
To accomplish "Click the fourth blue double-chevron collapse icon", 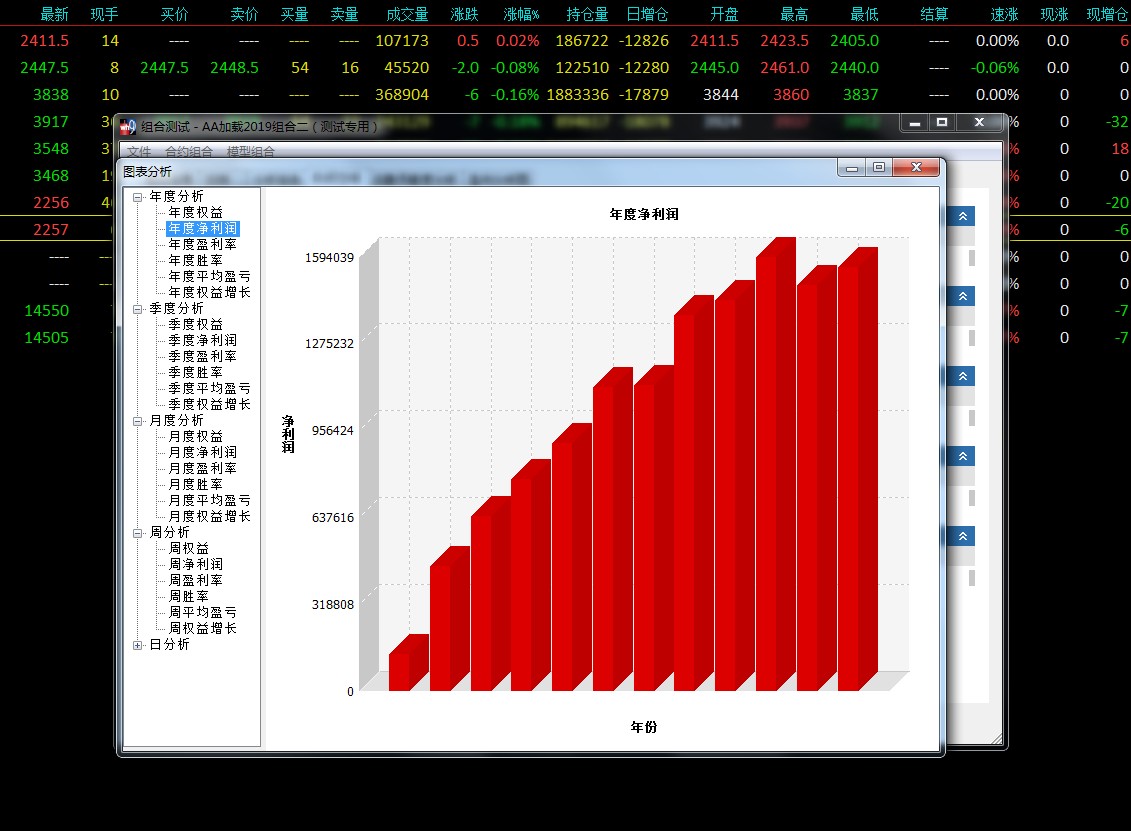I will (962, 457).
